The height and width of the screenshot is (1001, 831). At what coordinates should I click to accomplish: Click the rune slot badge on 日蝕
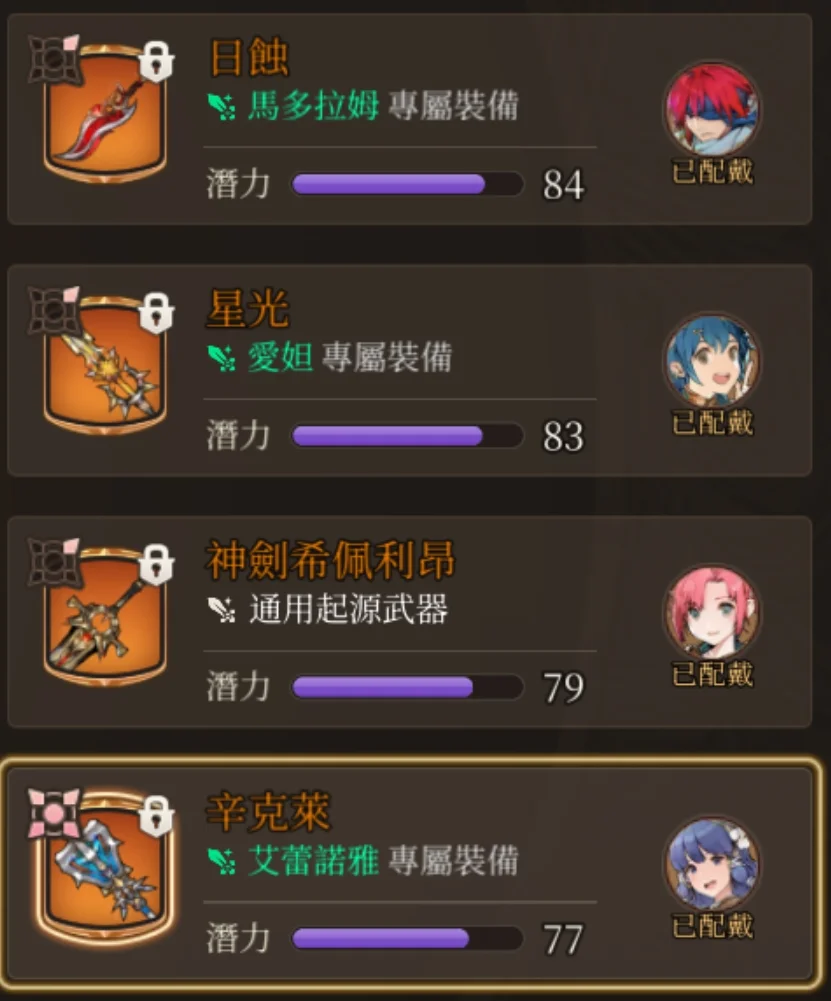pyautogui.click(x=54, y=59)
